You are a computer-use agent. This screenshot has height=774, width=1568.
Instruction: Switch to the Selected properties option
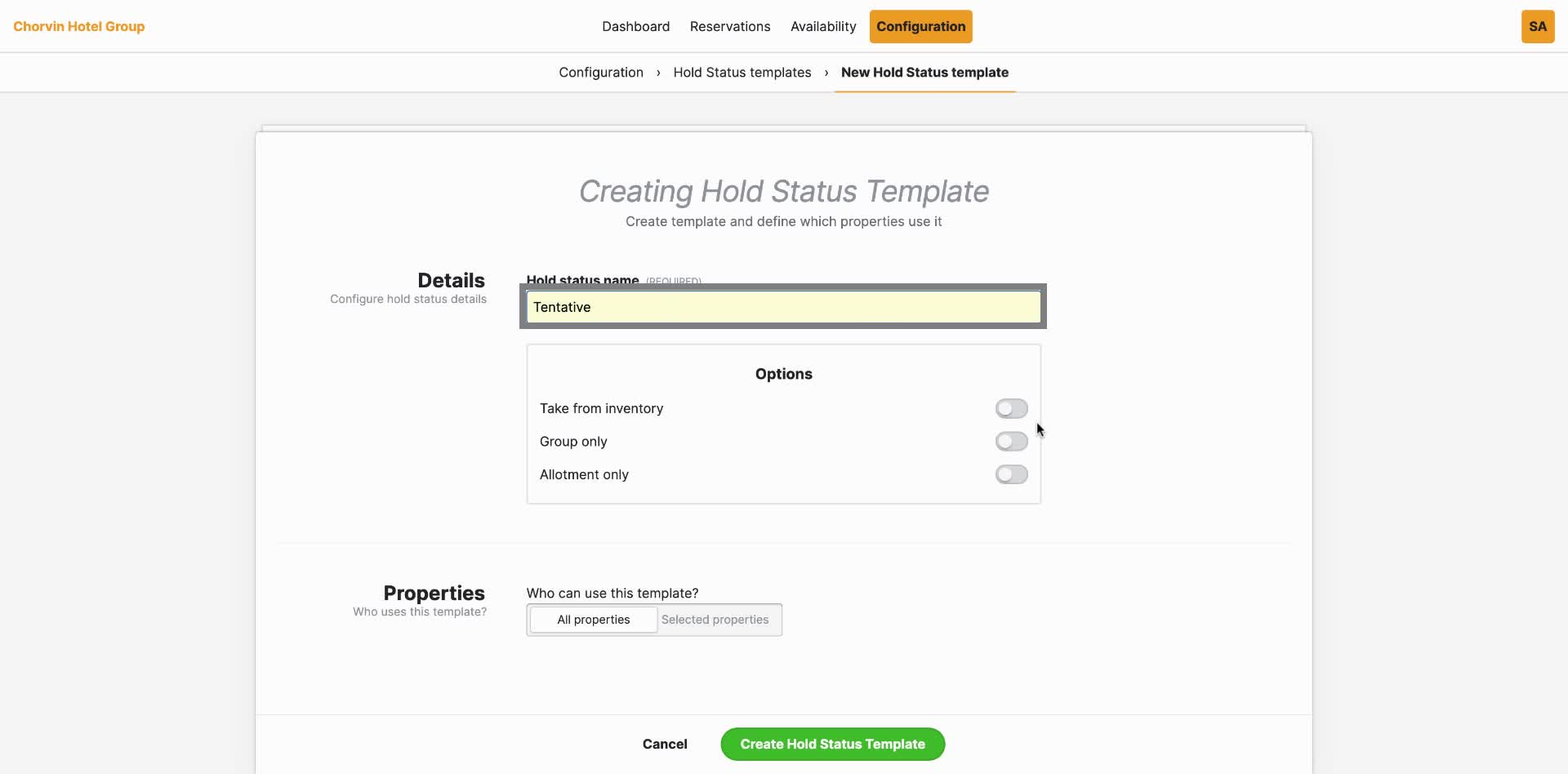pyautogui.click(x=715, y=620)
